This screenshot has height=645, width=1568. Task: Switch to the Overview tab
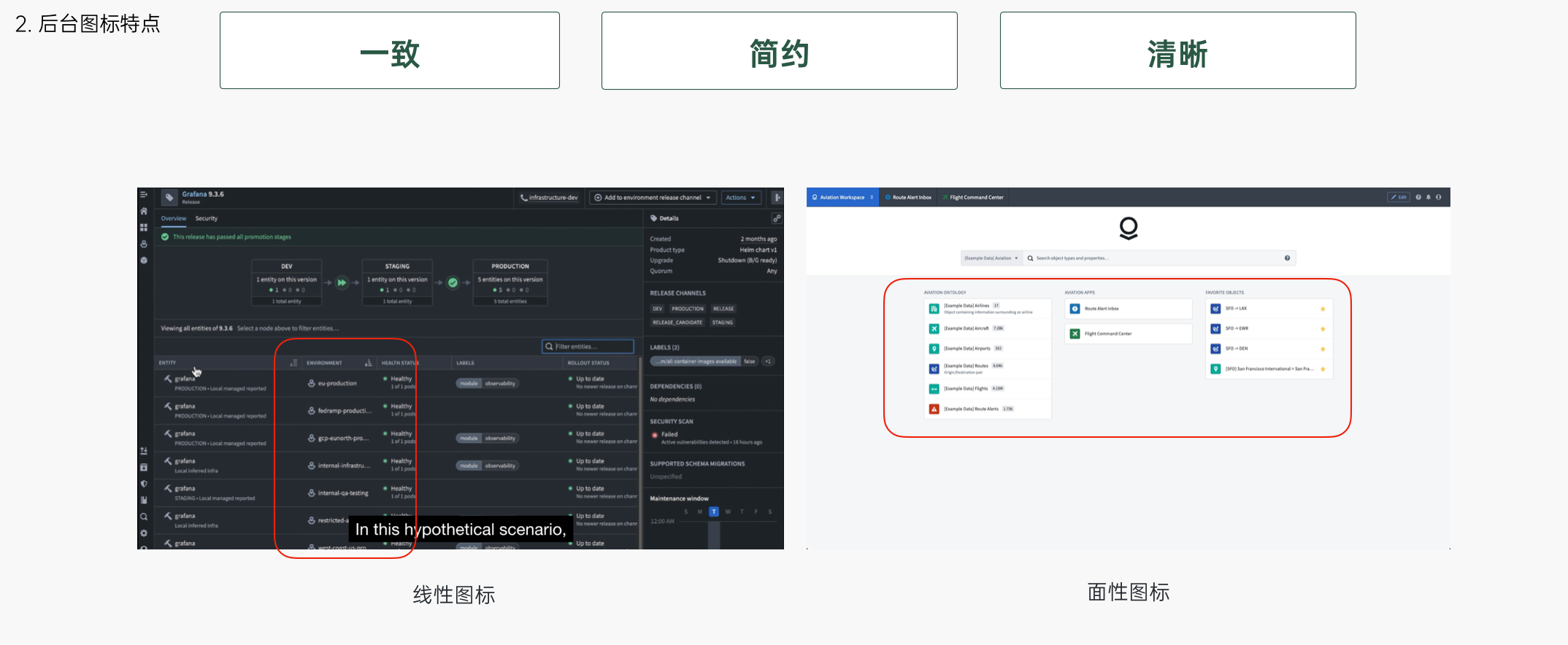[174, 218]
